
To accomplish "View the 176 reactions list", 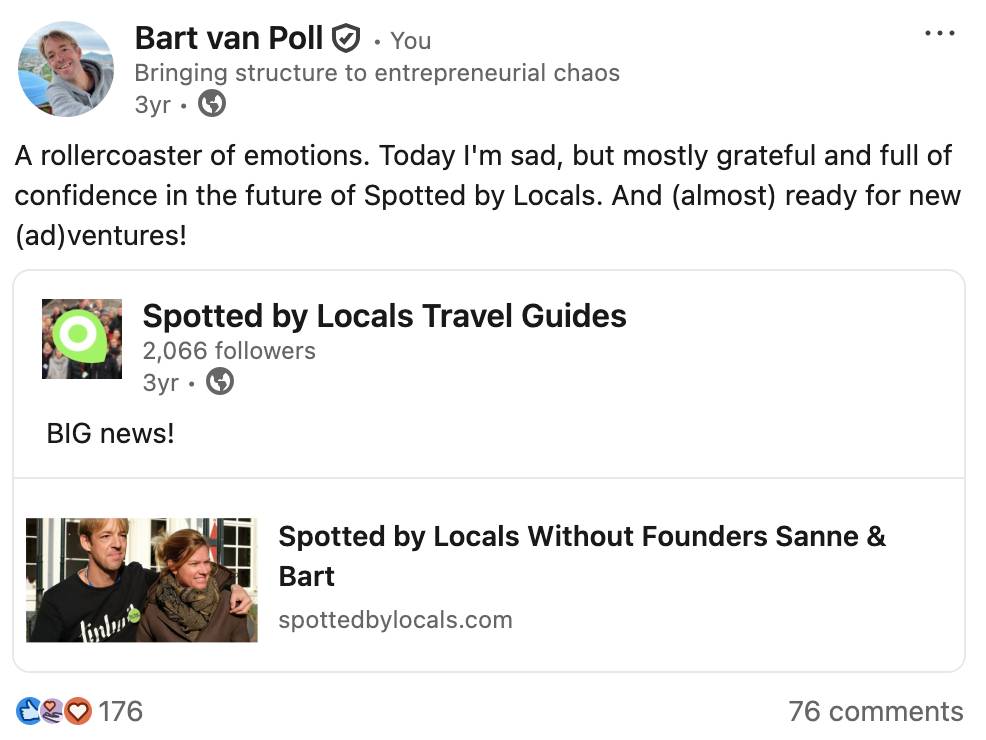I will click(120, 711).
